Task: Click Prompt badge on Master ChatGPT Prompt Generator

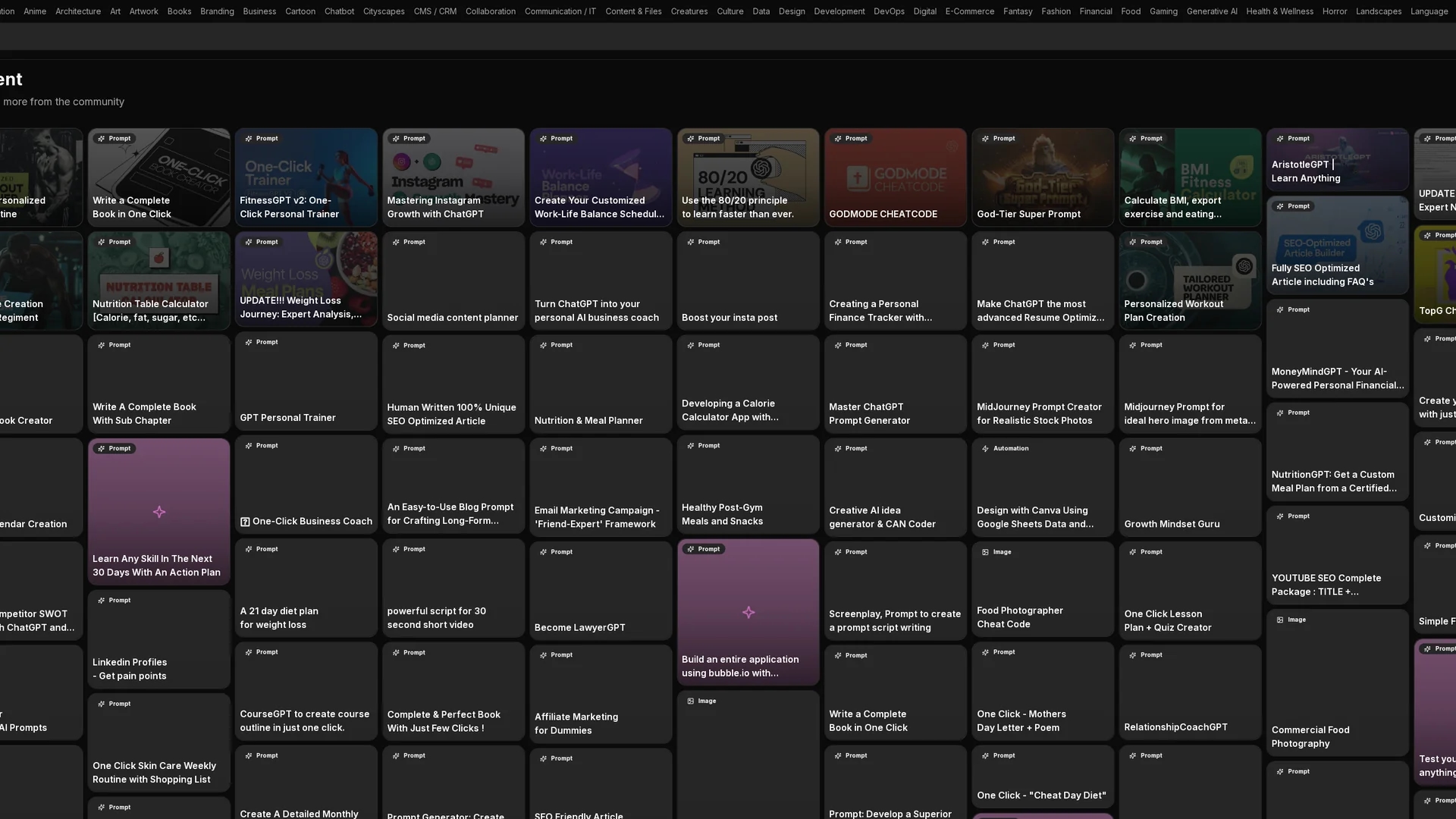Action: pos(850,345)
